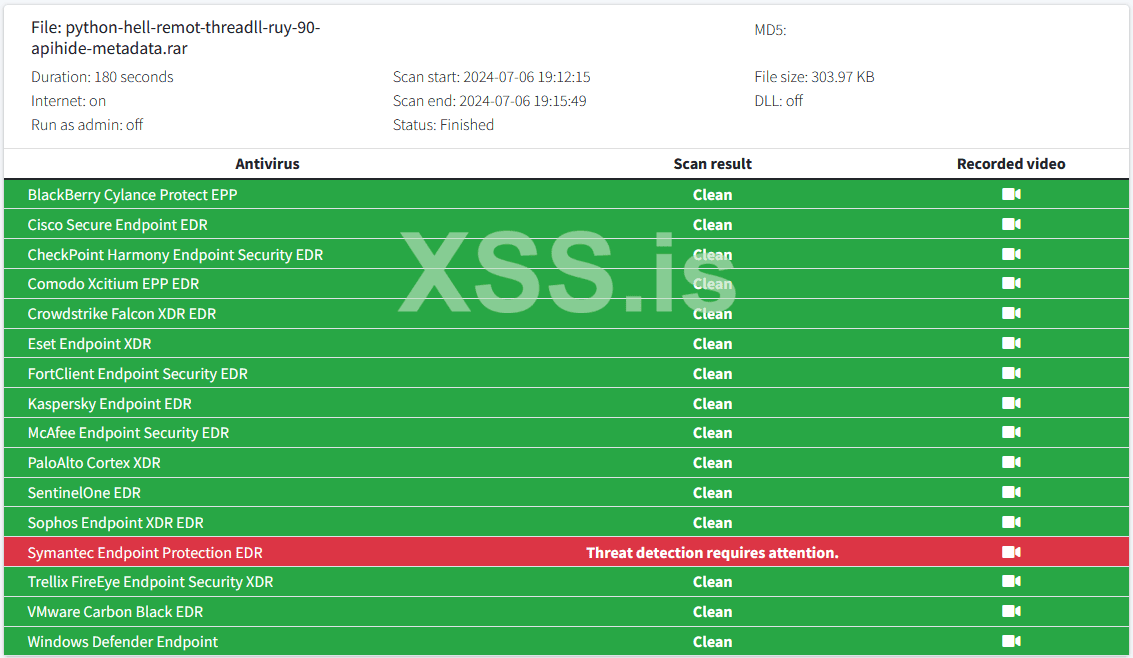This screenshot has width=1133, height=658.
Task: Select Comodo Xcitium EPP EDR text
Action: click(113, 284)
